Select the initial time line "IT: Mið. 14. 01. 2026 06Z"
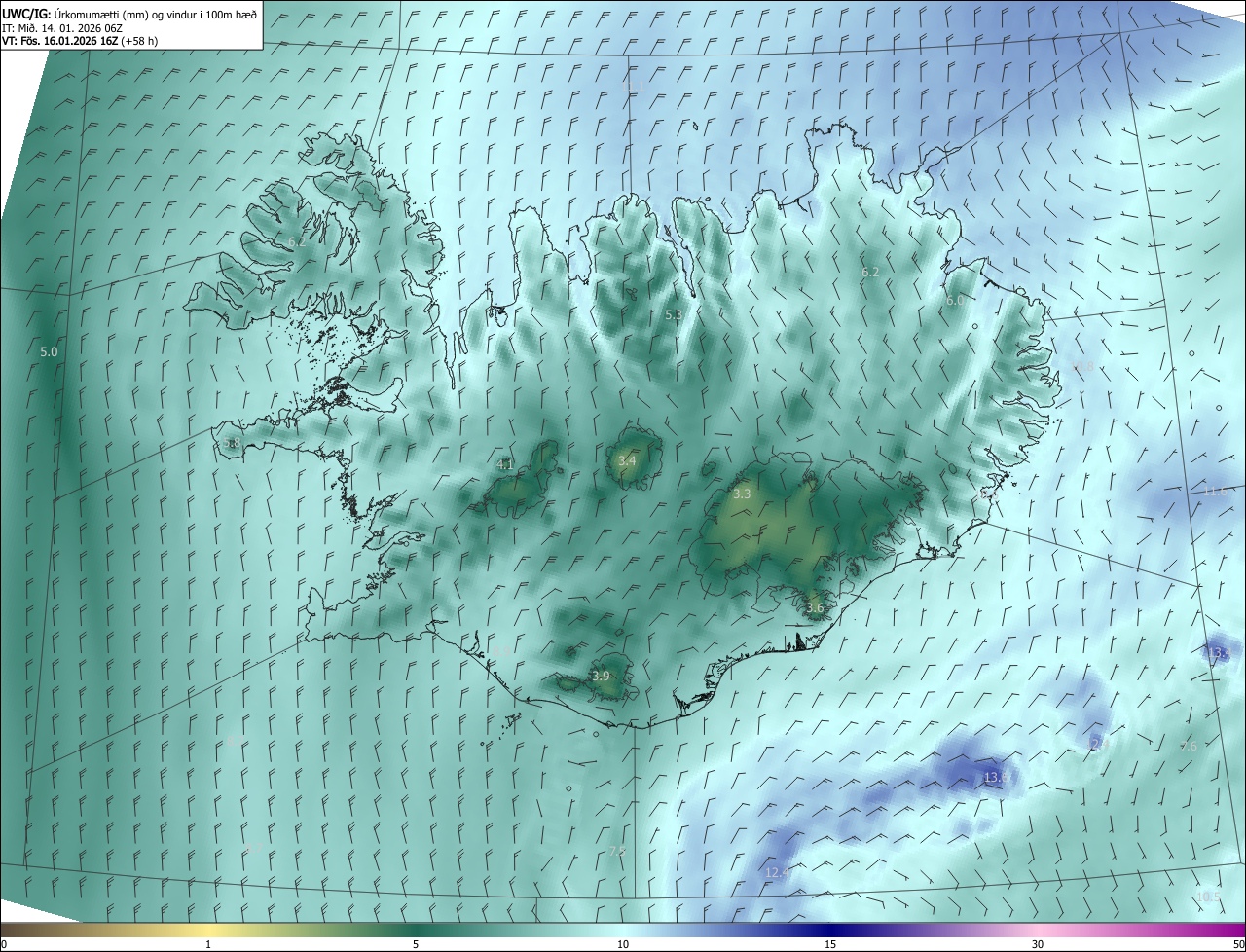This screenshot has height=952, width=1246. [61, 28]
